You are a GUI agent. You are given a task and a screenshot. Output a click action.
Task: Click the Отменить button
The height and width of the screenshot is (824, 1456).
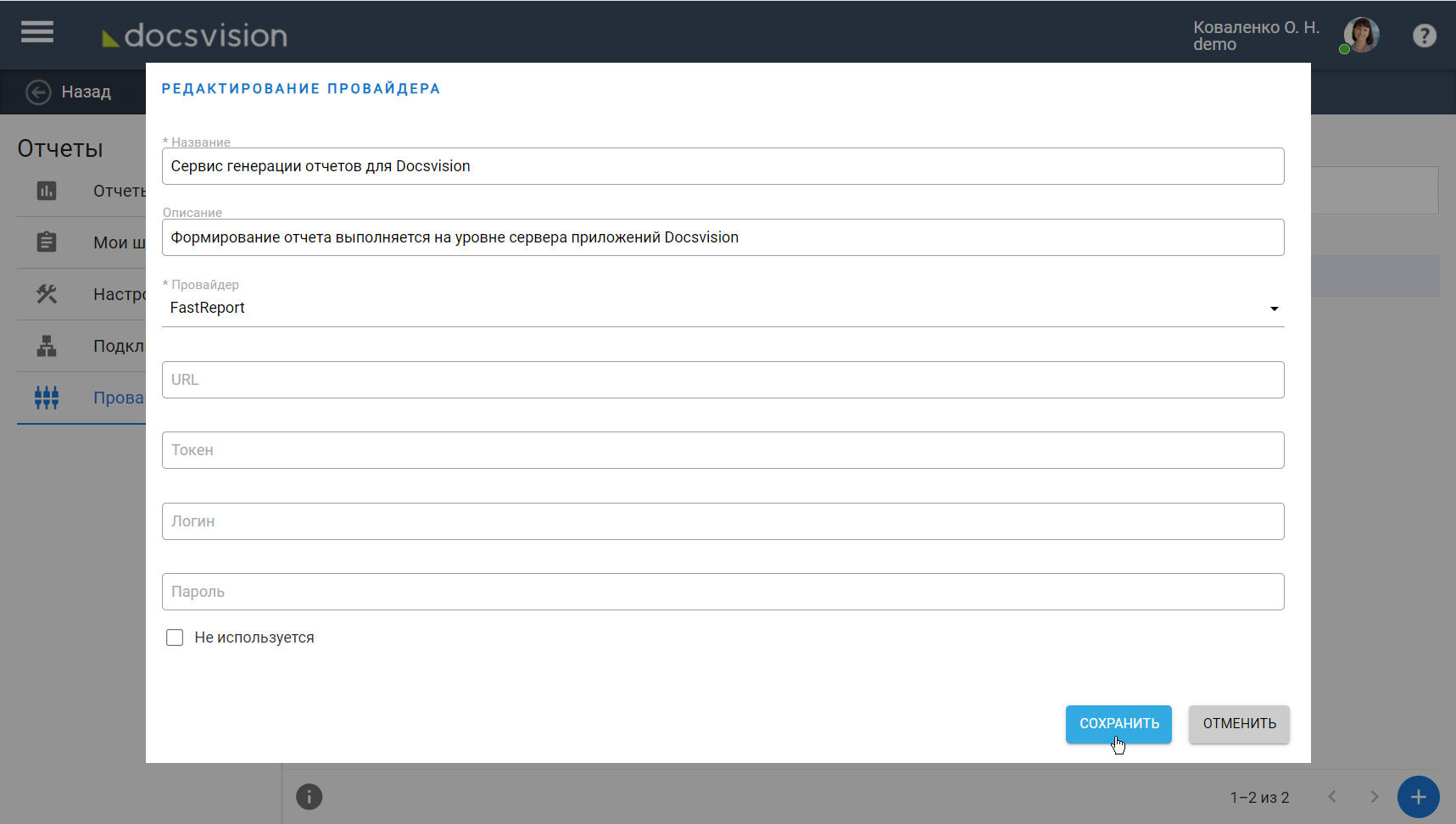click(x=1239, y=724)
